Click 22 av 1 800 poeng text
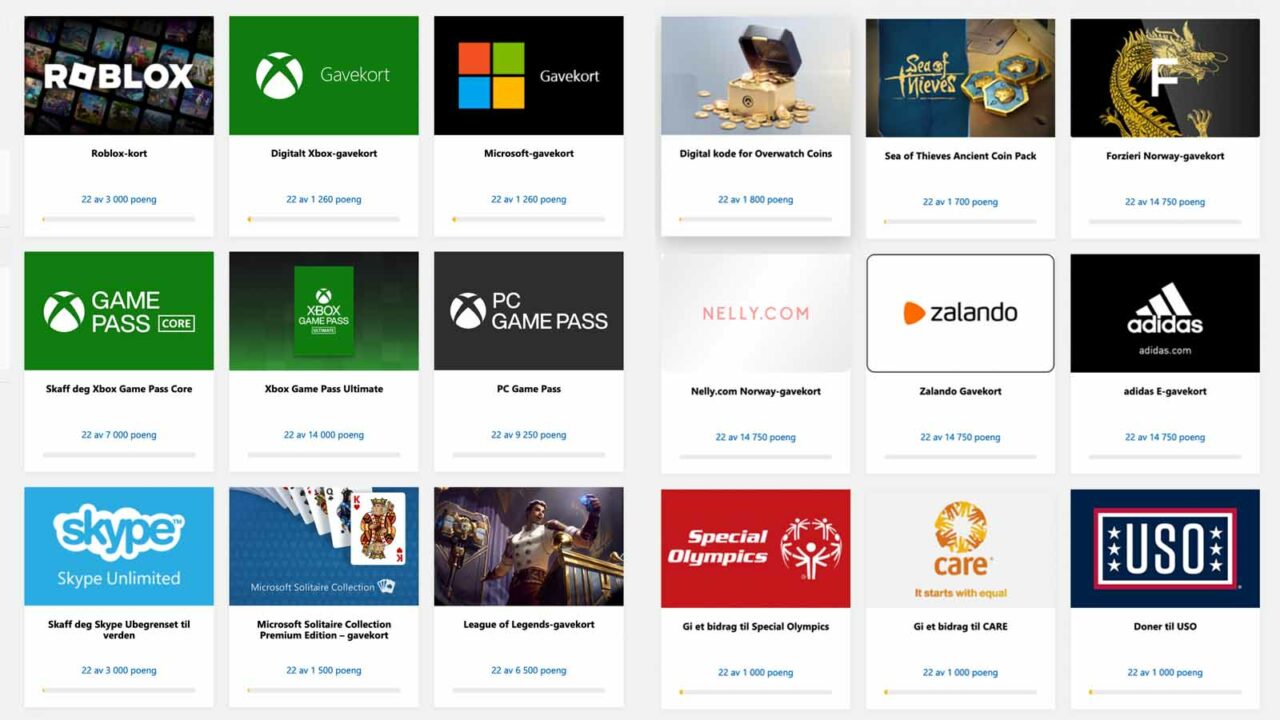Screen dimensions: 1280x720 [756, 200]
